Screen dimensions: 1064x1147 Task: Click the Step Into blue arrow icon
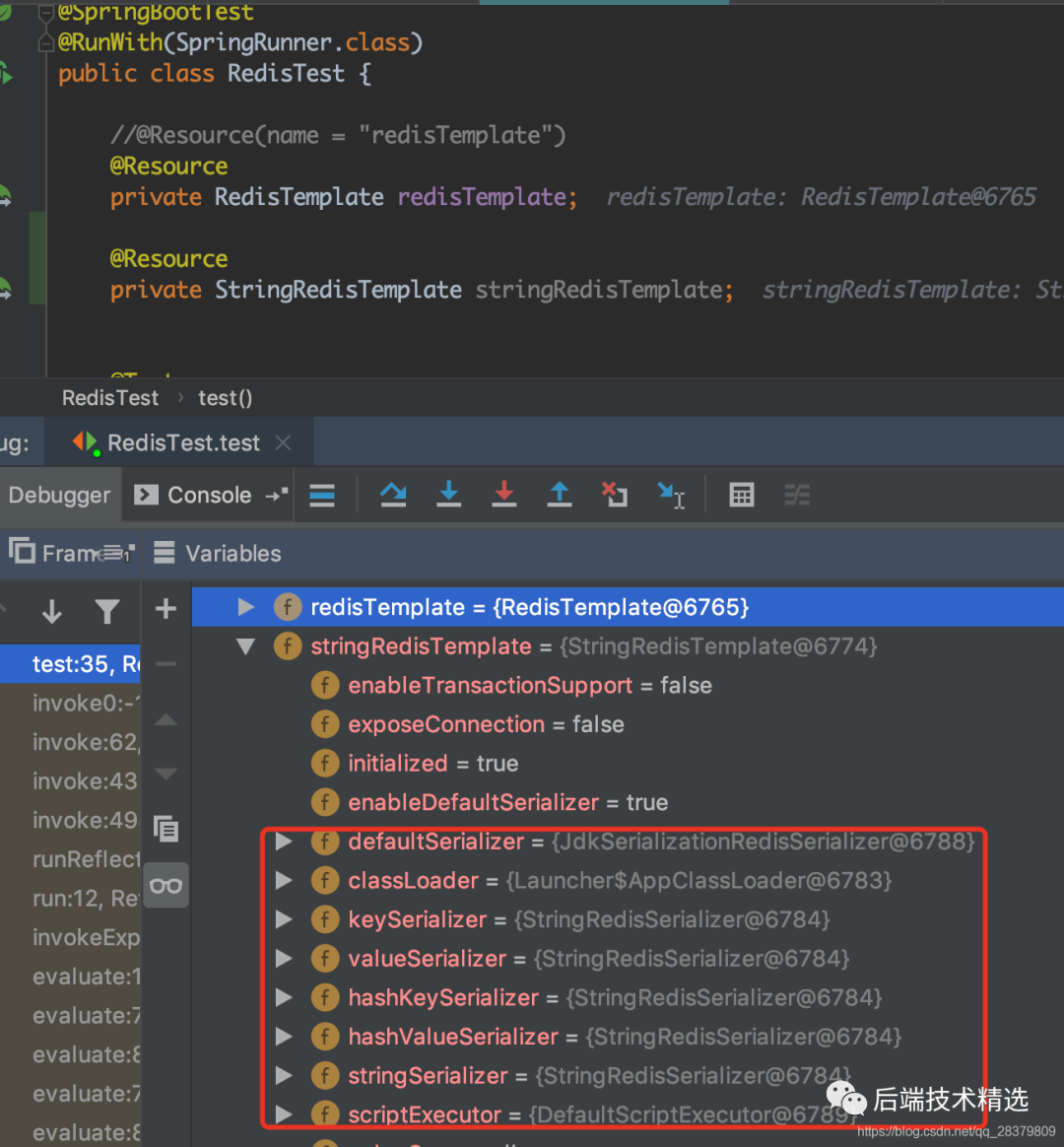448,495
